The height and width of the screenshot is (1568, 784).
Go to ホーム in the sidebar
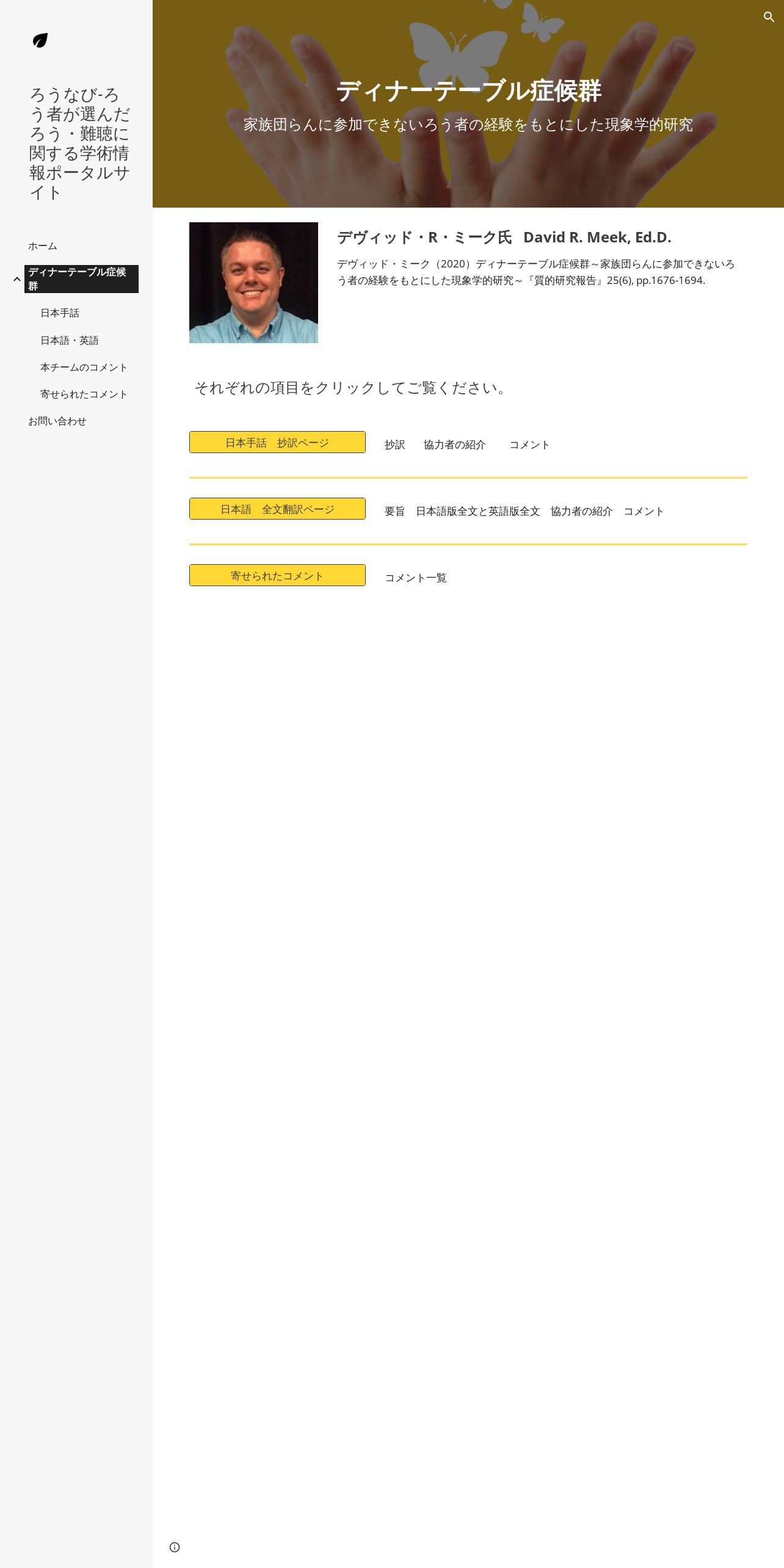pyautogui.click(x=43, y=246)
